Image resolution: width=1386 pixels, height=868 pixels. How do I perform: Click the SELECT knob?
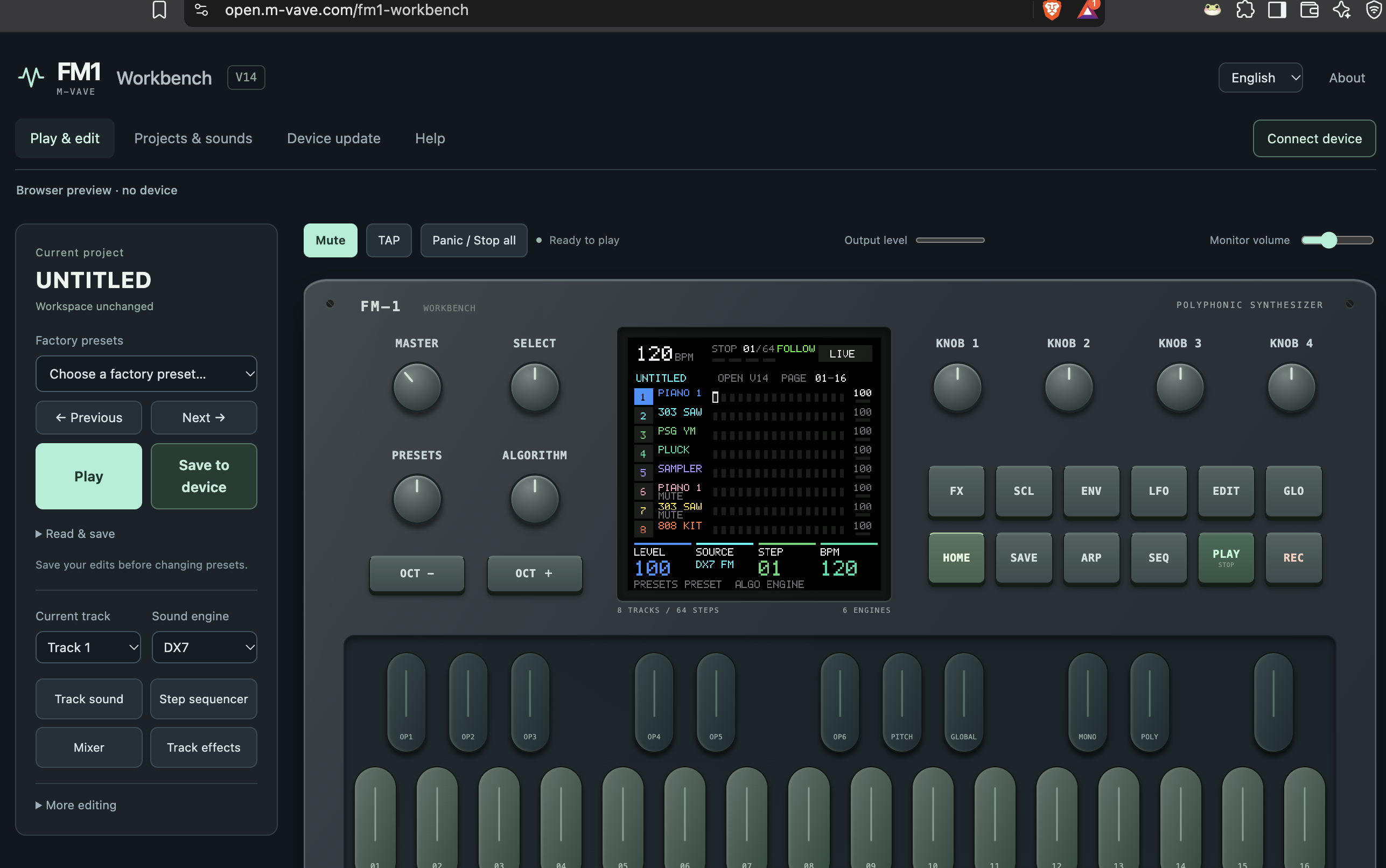[534, 387]
